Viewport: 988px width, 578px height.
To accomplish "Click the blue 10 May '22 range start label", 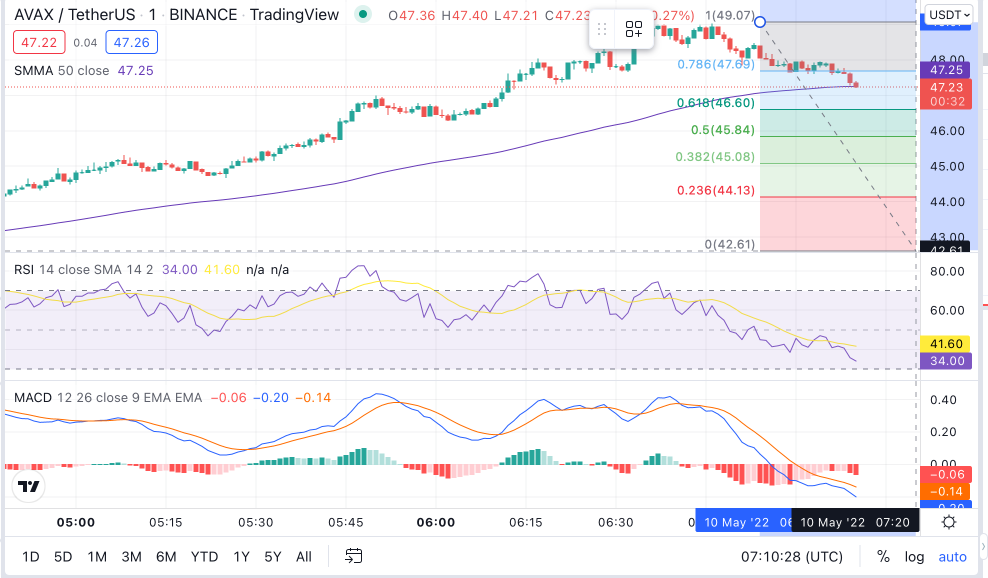I will pos(744,522).
